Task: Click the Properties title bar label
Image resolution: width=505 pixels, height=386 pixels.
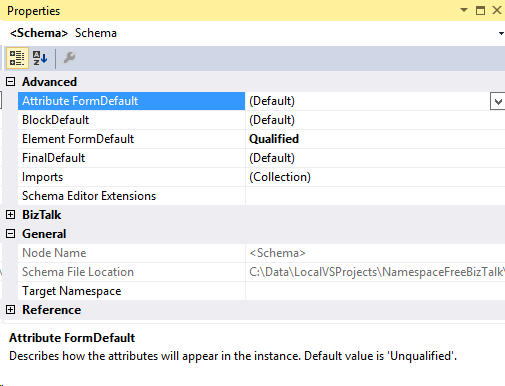Action: [34, 11]
